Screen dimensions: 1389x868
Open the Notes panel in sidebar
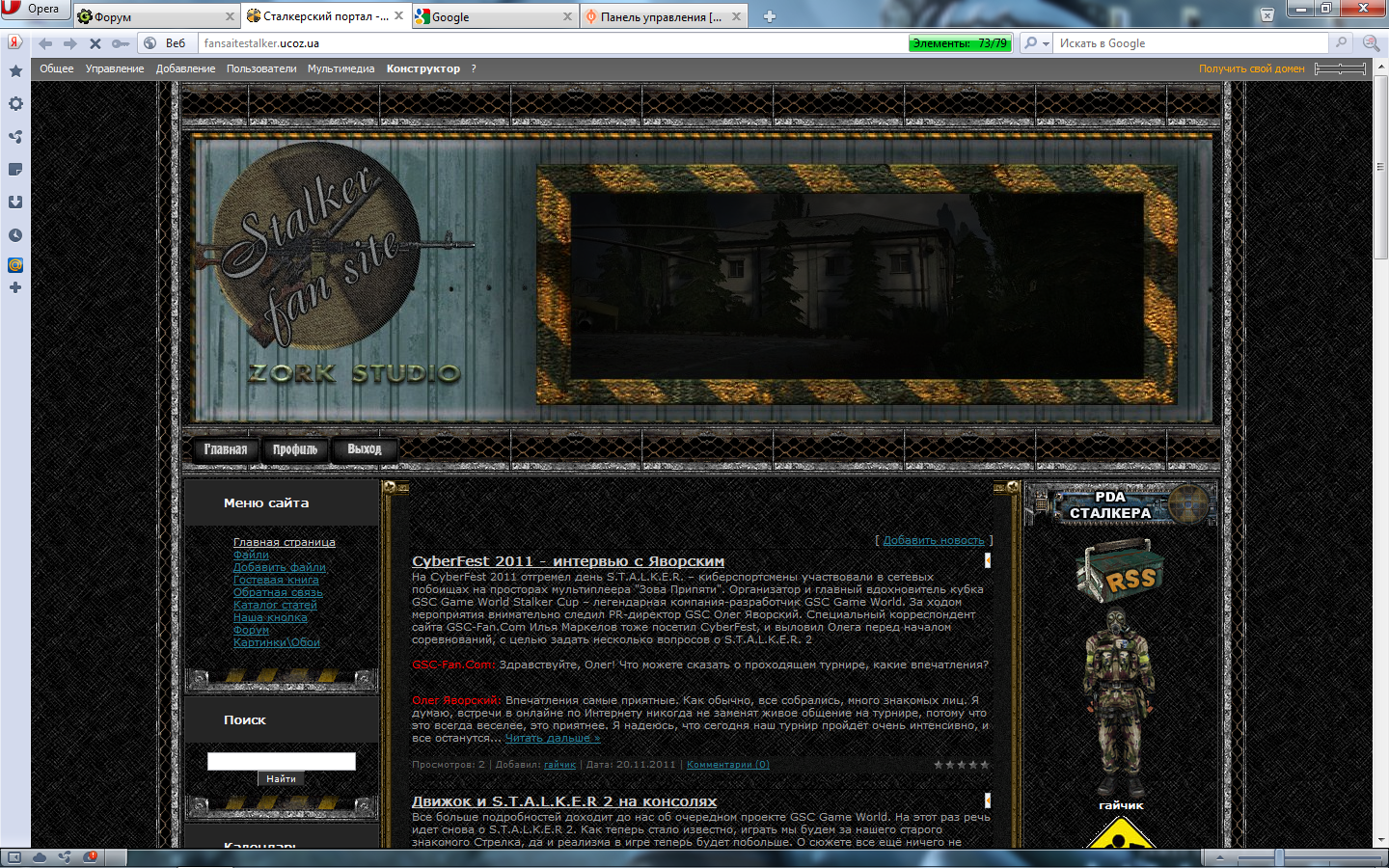click(15, 169)
